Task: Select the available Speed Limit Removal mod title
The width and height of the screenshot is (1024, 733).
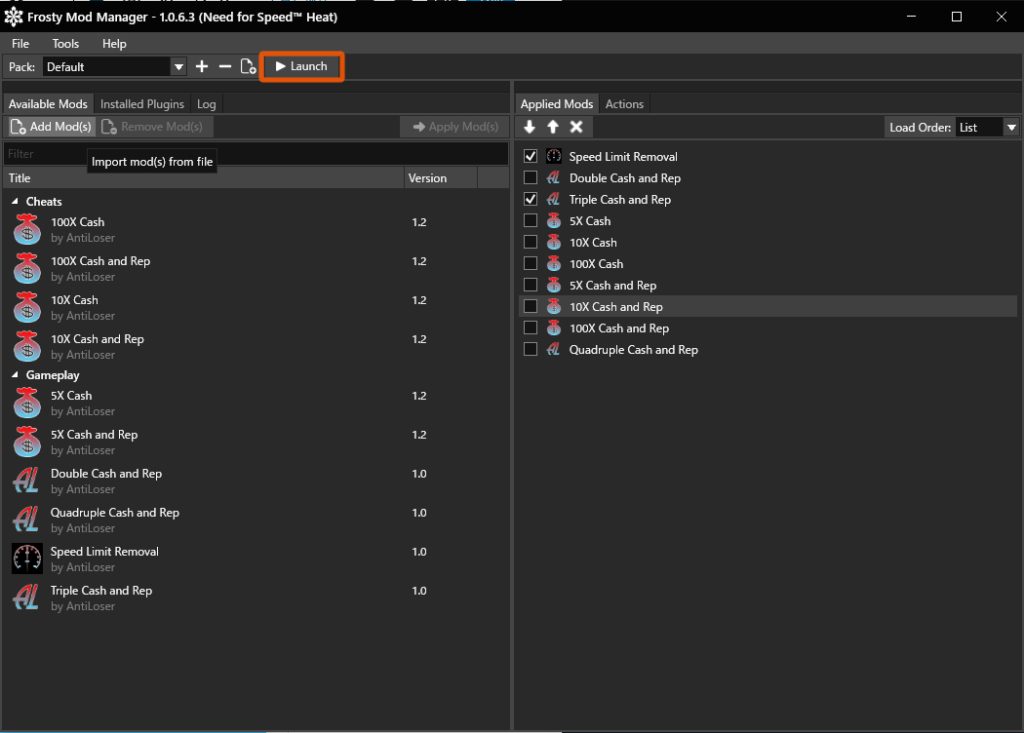Action: pos(104,551)
